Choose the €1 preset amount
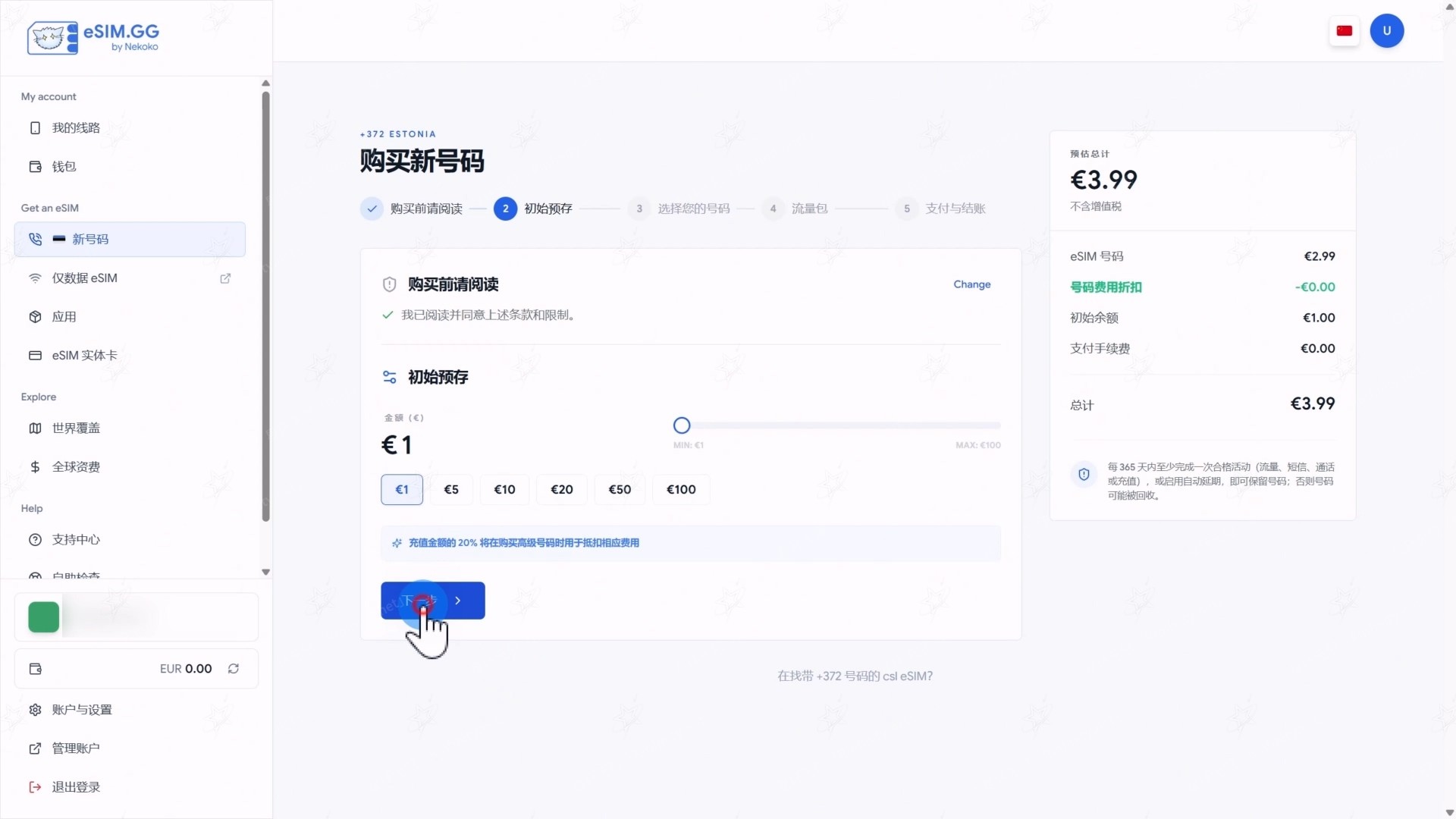 (402, 489)
